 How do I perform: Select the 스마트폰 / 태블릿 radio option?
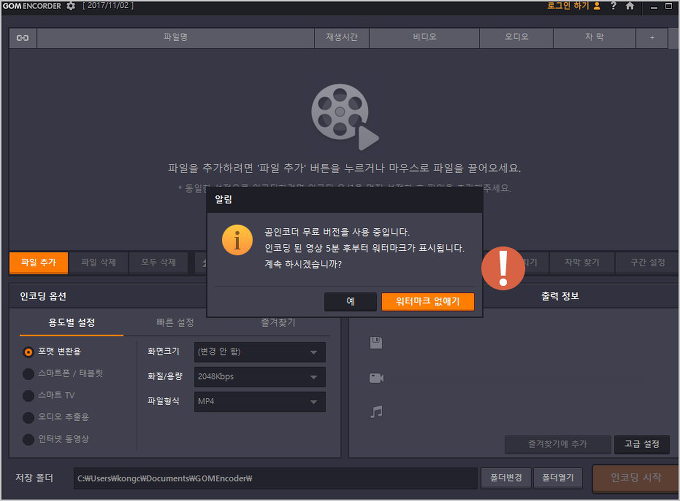[28, 373]
